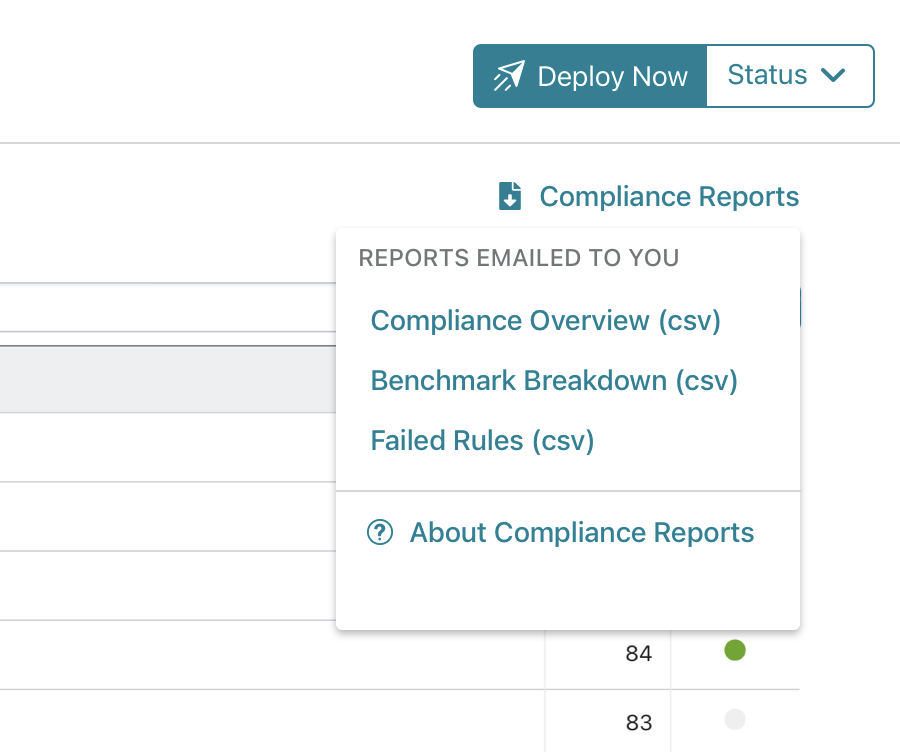Select the highlighted gray table row
900x752 pixels.
(168, 379)
